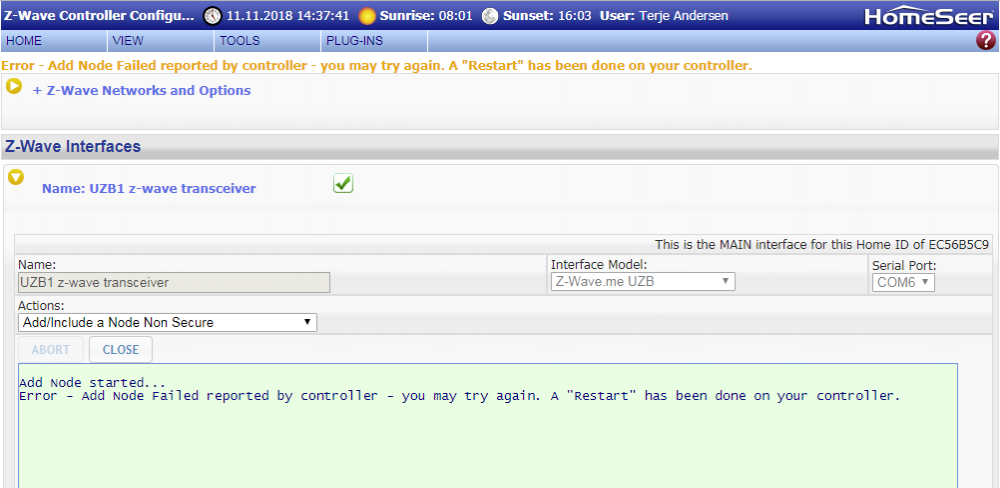Click the sunset icon in the header
Screen dimensions: 1000x488
(x=489, y=16)
